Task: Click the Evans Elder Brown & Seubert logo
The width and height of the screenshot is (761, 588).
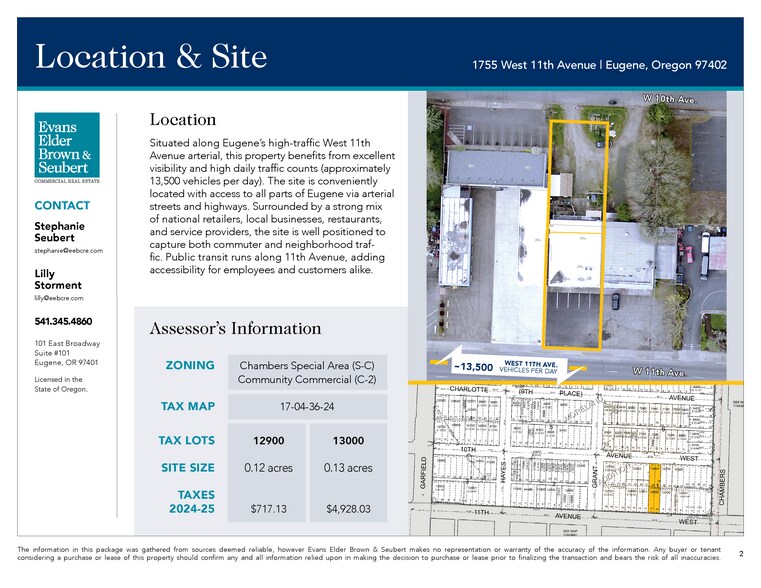Action: [66, 148]
